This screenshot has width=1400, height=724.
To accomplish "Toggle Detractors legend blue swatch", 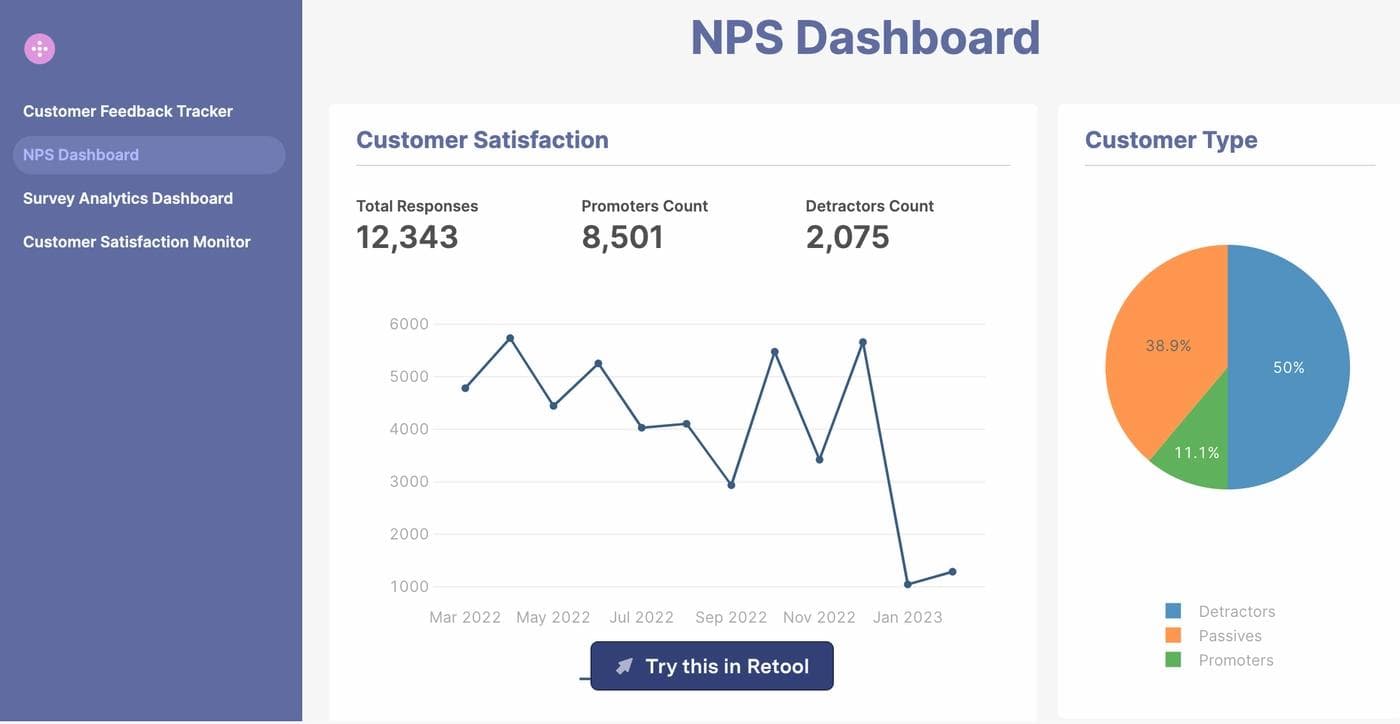I will 1173,611.
